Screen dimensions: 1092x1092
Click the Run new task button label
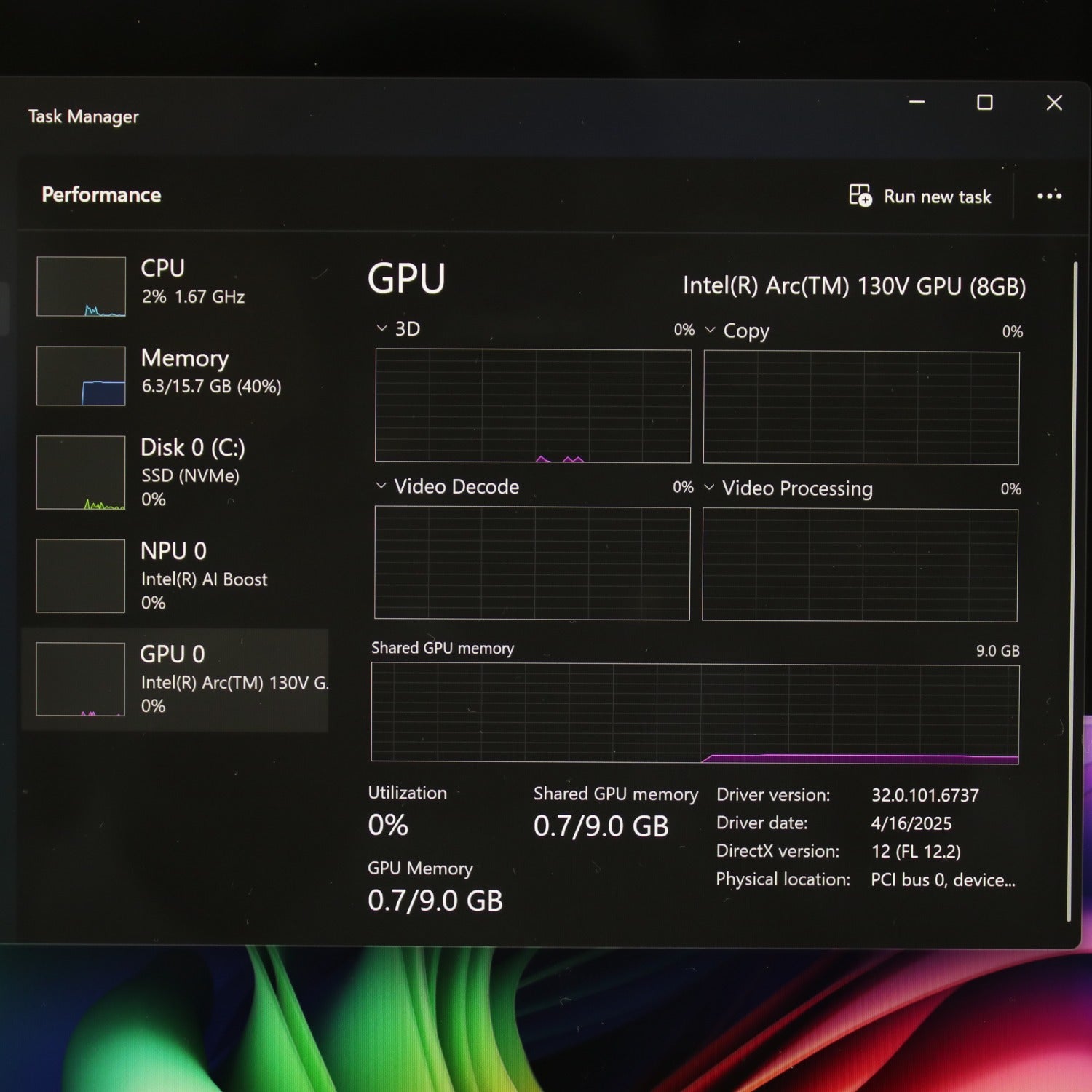(938, 197)
